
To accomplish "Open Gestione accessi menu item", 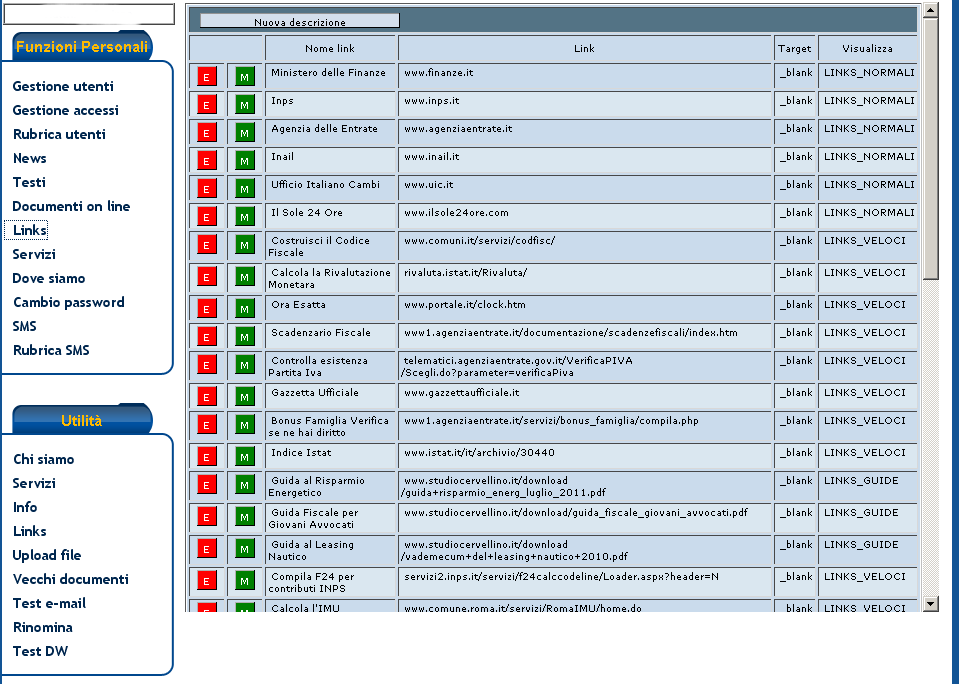I will (65, 110).
